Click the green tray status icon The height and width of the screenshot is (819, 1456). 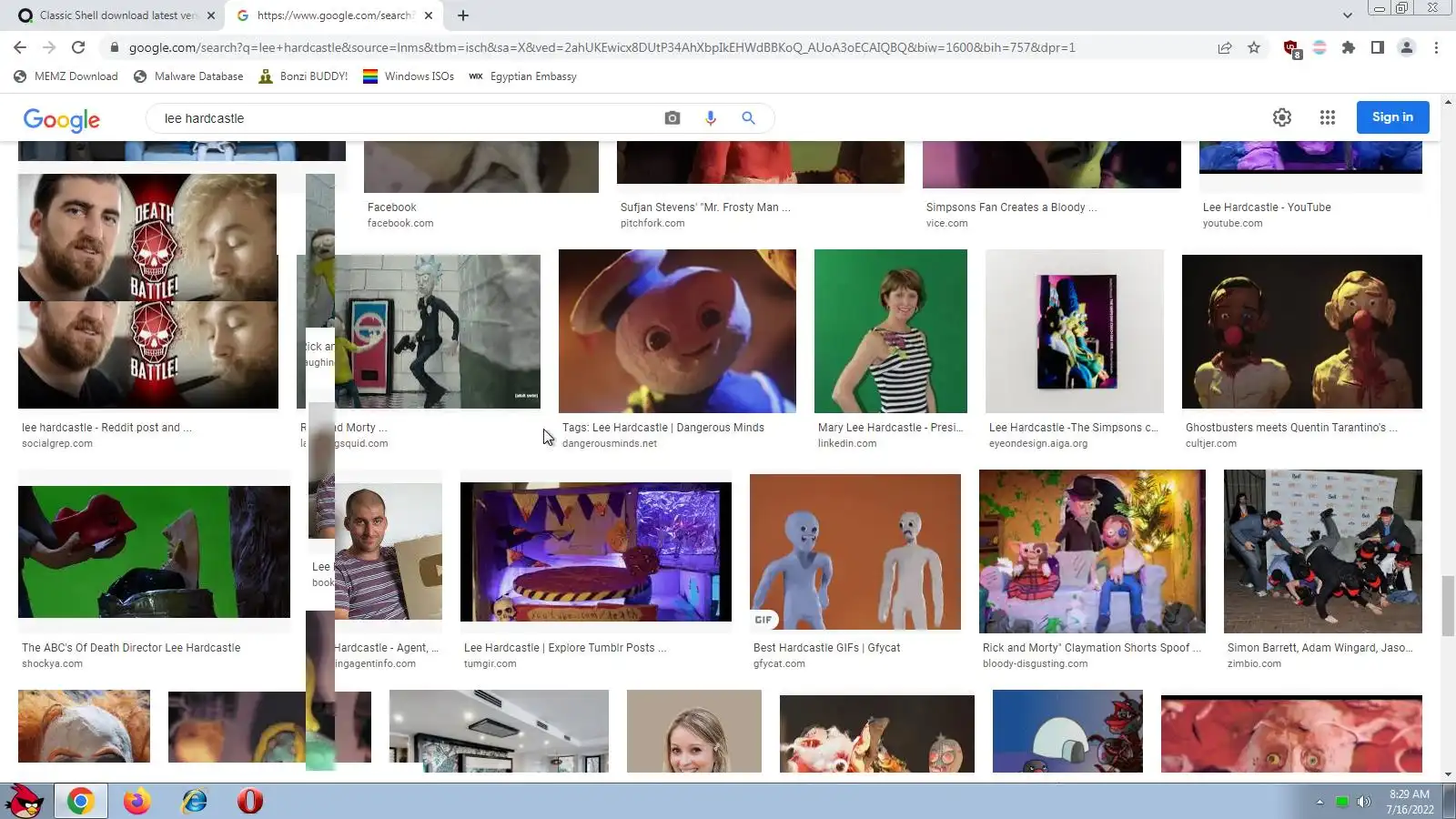[x=1341, y=802]
